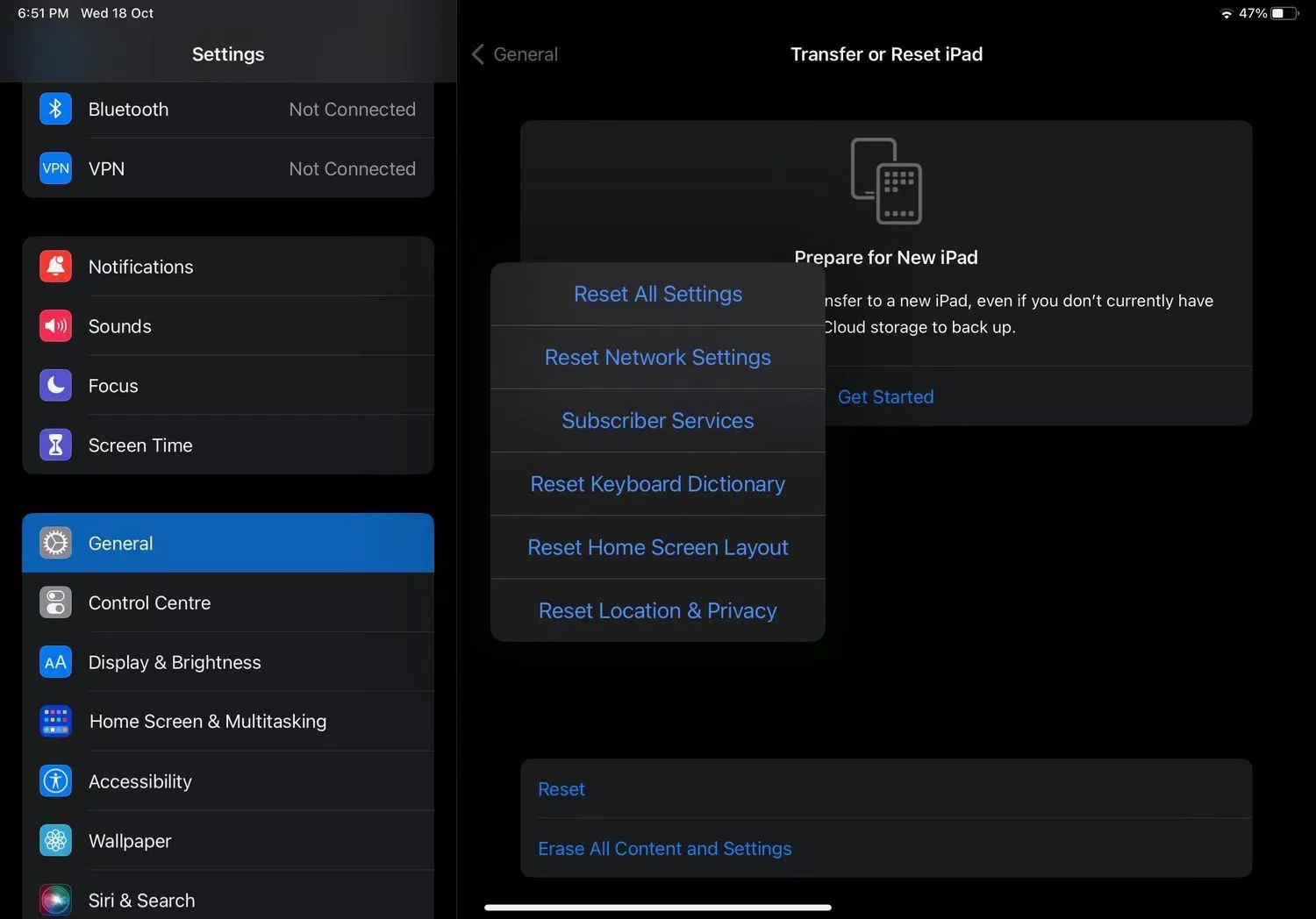Viewport: 1316px width, 919px height.
Task: Tap the Settings sidebar title
Action: (228, 54)
